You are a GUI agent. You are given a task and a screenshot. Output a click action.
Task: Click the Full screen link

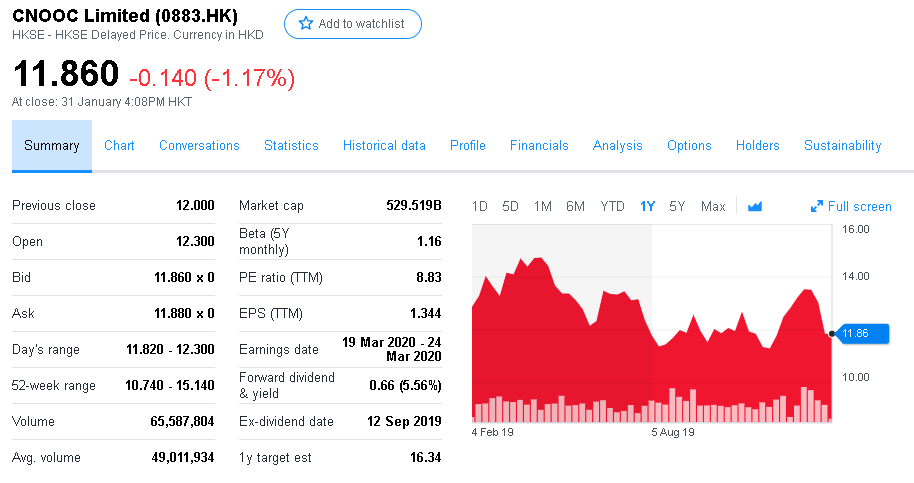click(x=859, y=207)
